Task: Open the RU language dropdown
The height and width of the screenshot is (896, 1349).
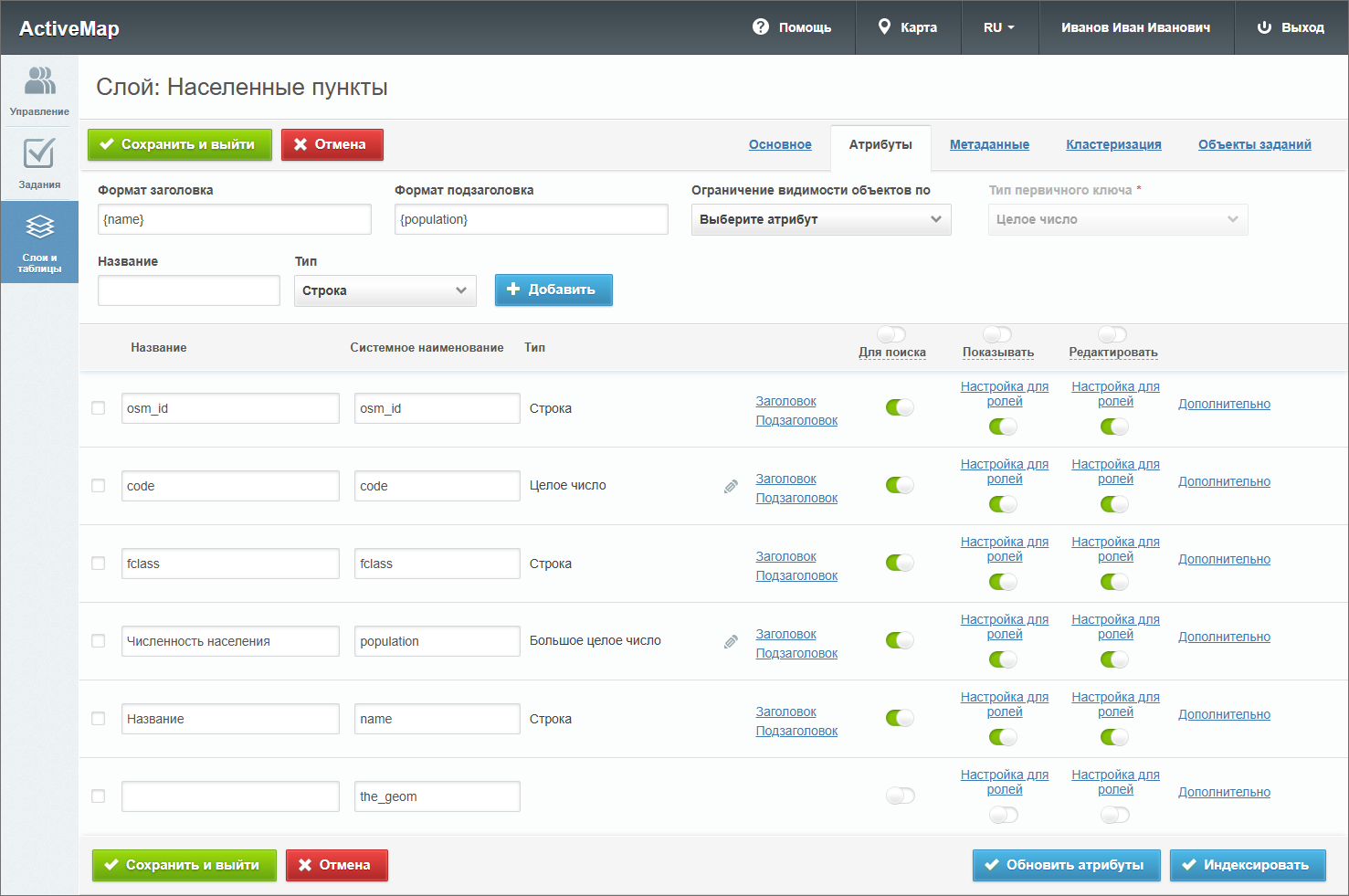Action: 998,27
